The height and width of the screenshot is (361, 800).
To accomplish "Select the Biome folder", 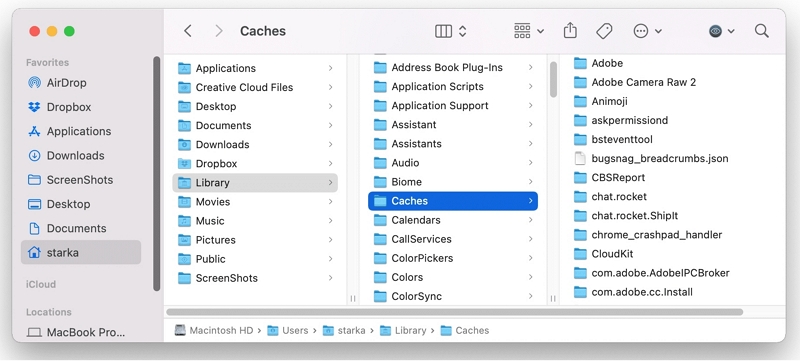I will 453,182.
